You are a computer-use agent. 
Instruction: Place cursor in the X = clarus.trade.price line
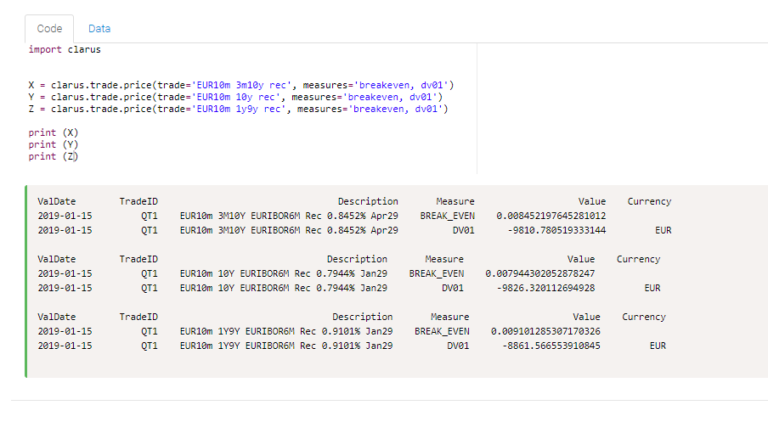pyautogui.click(x=240, y=85)
